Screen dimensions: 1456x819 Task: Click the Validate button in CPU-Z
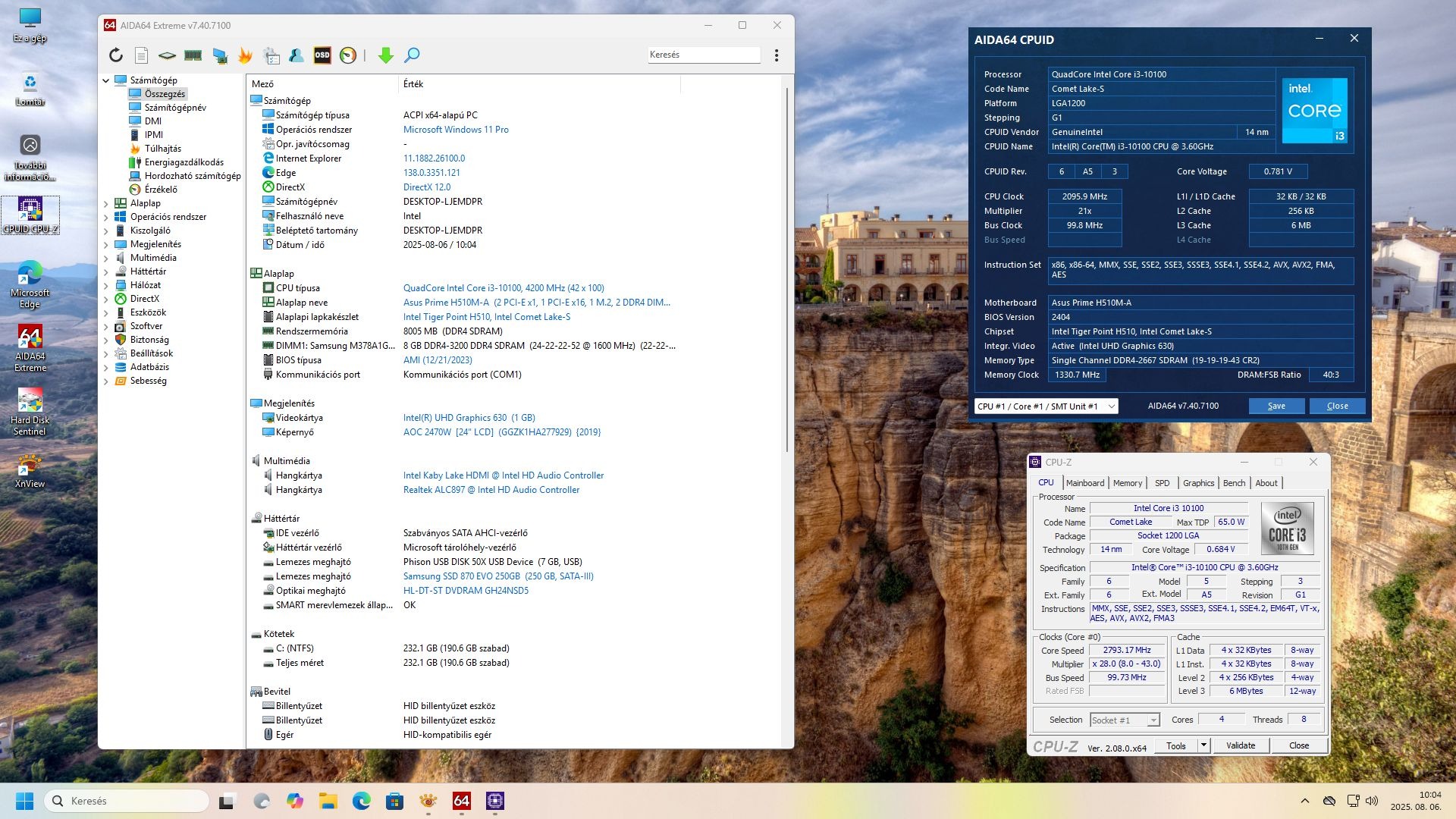tap(1241, 745)
